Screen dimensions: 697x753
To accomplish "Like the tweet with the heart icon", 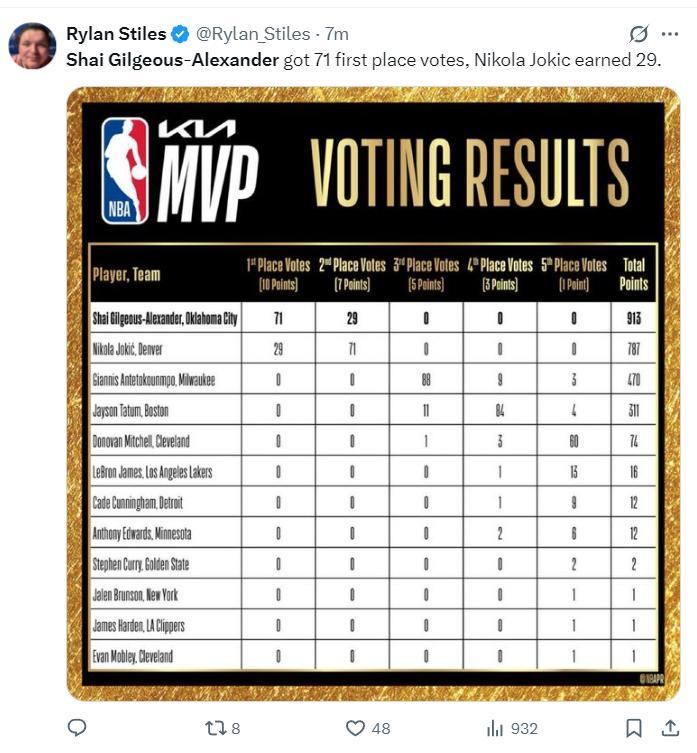I will tap(355, 728).
